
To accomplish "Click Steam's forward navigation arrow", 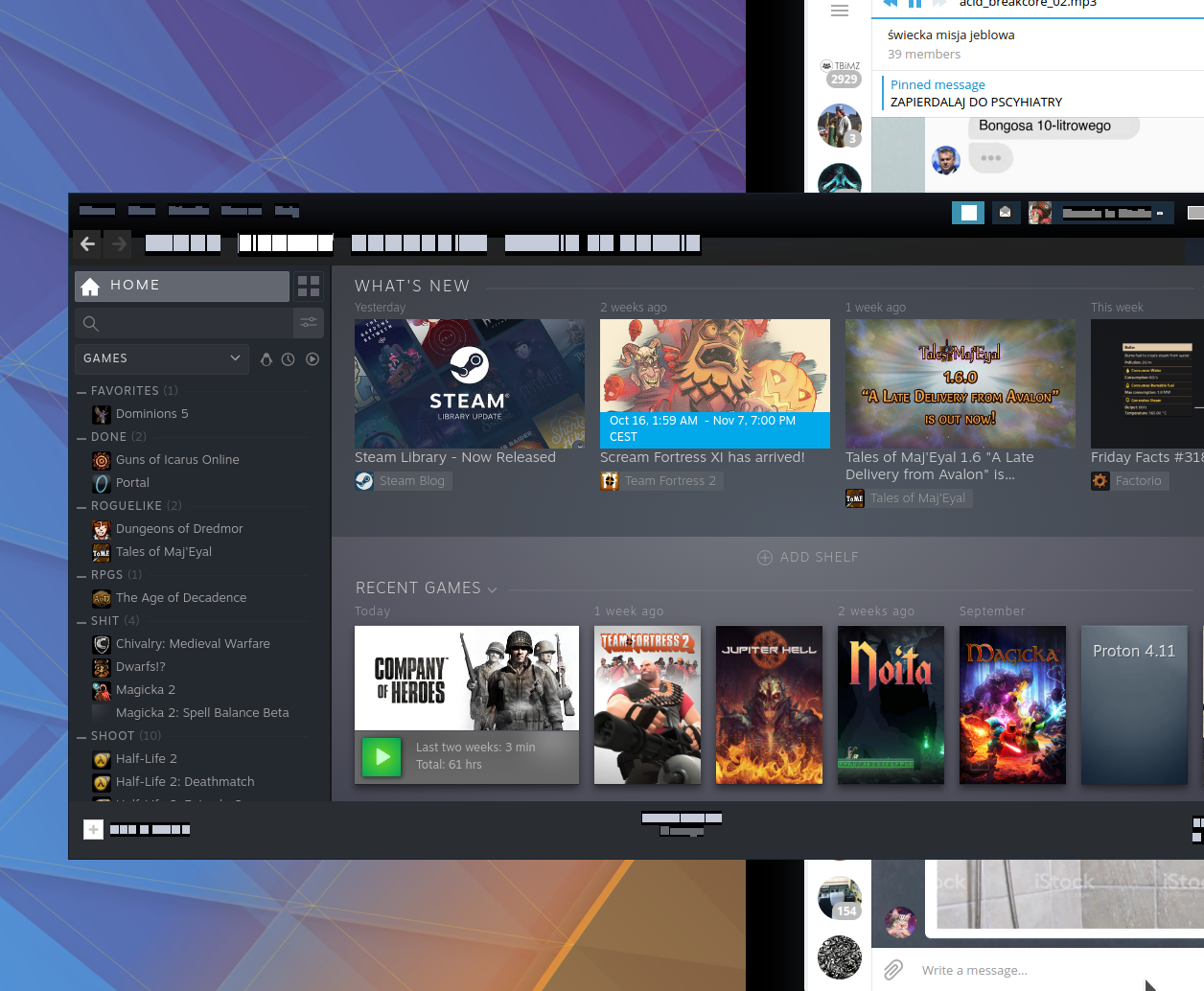I will tap(119, 244).
